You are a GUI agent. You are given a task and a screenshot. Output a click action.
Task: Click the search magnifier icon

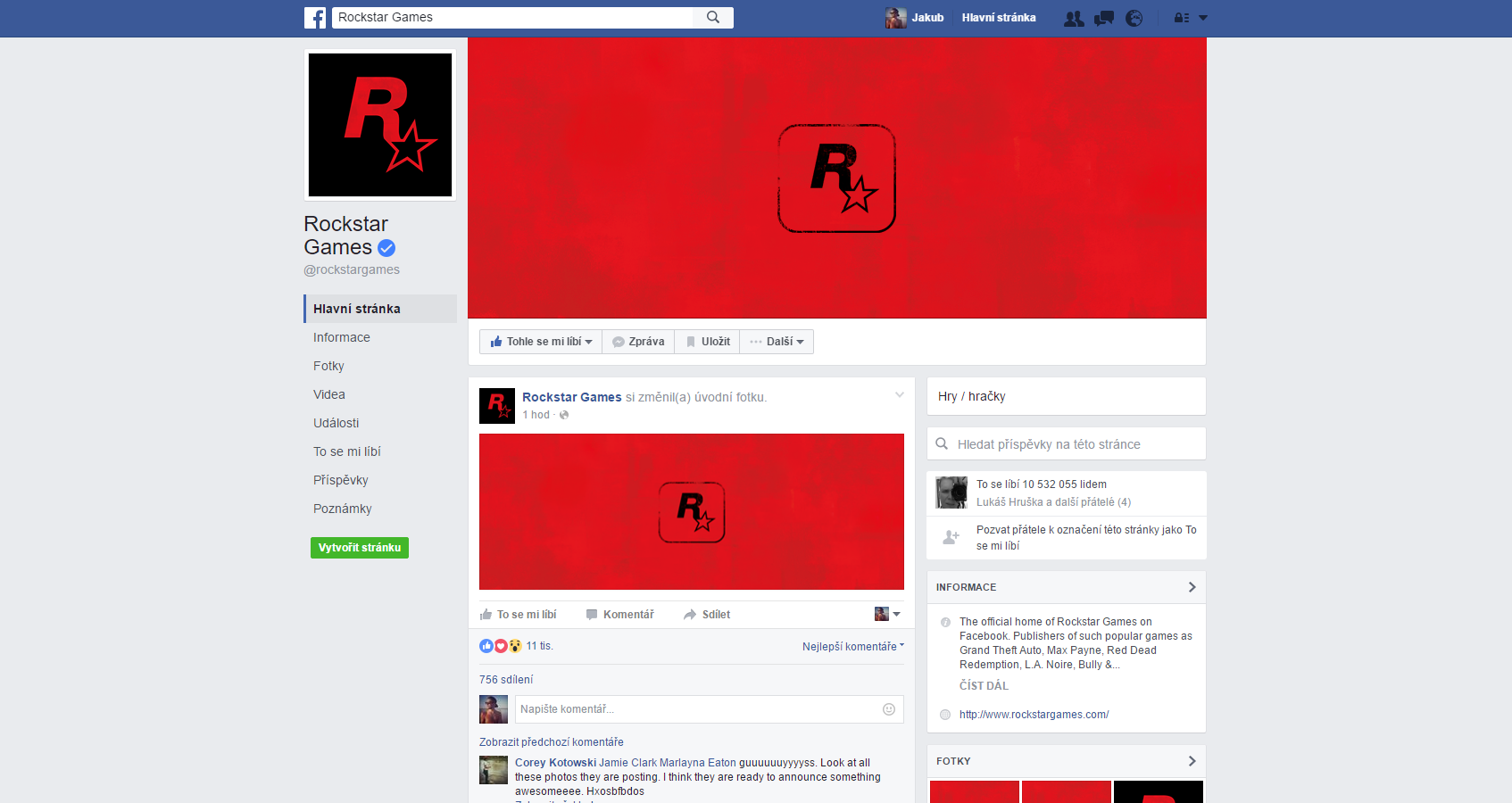coord(712,17)
